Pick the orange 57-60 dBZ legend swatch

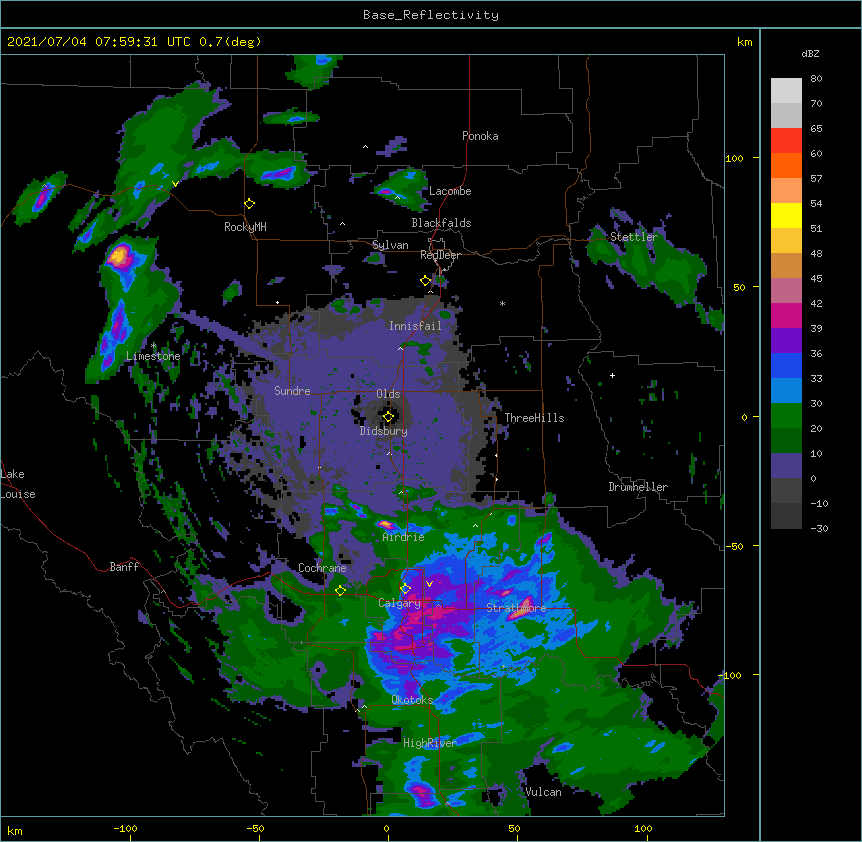[x=786, y=165]
